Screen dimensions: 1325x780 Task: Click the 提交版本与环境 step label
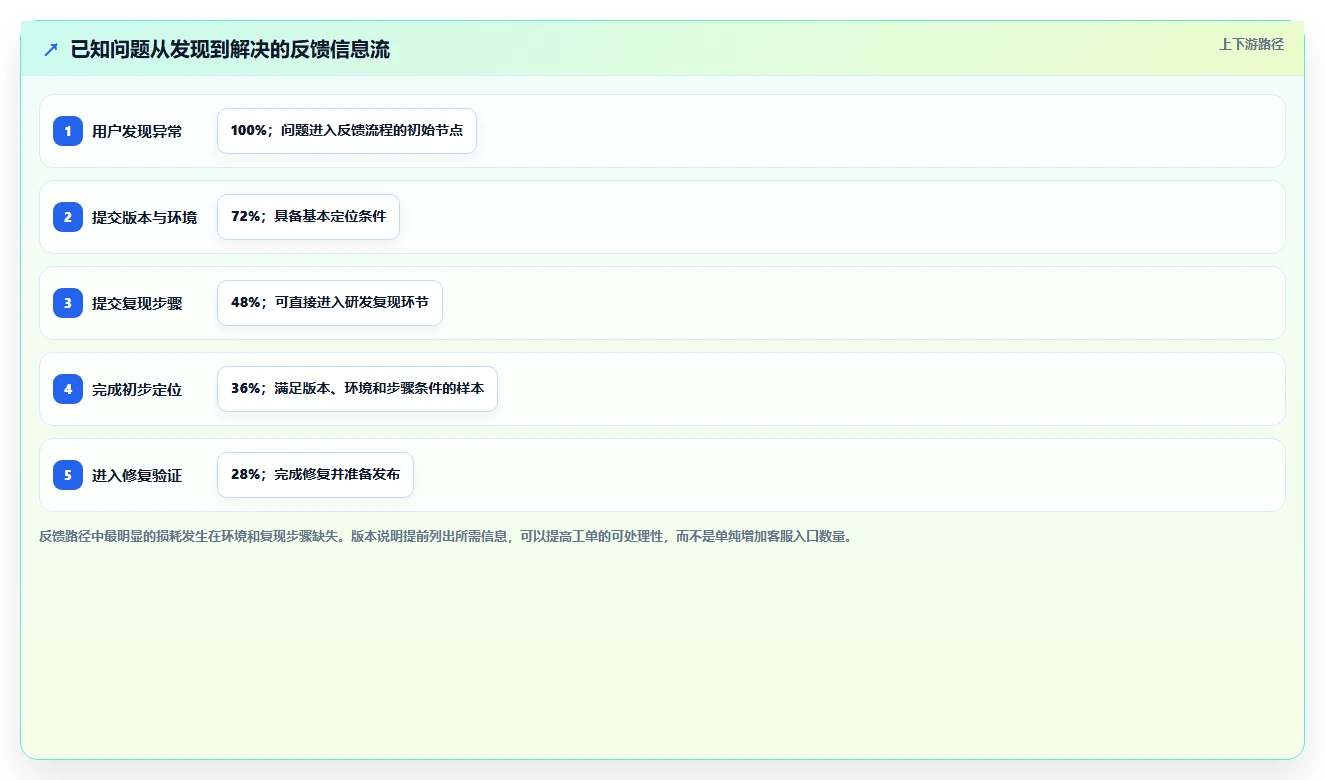[x=144, y=217]
